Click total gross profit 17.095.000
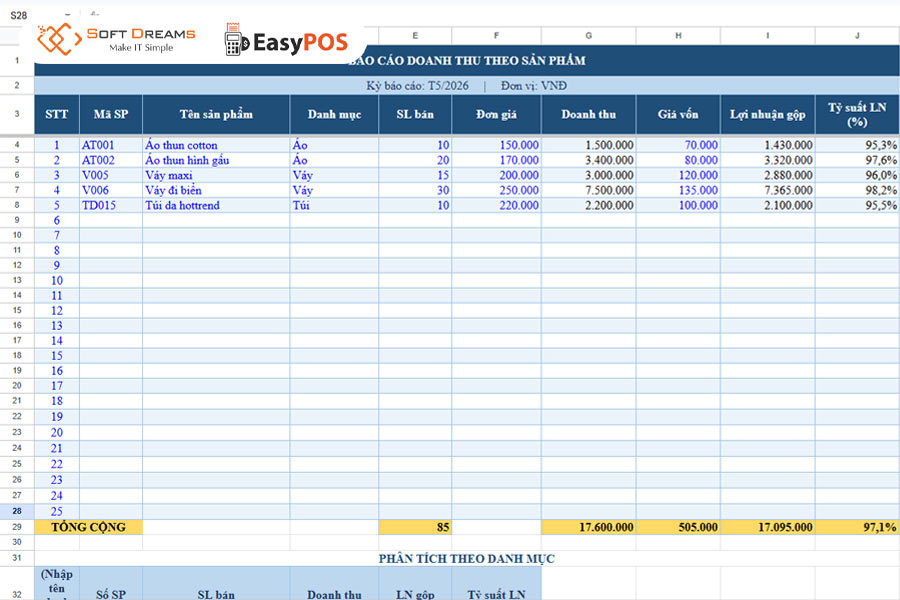Screen dimensions: 900x600 pyautogui.click(x=767, y=527)
